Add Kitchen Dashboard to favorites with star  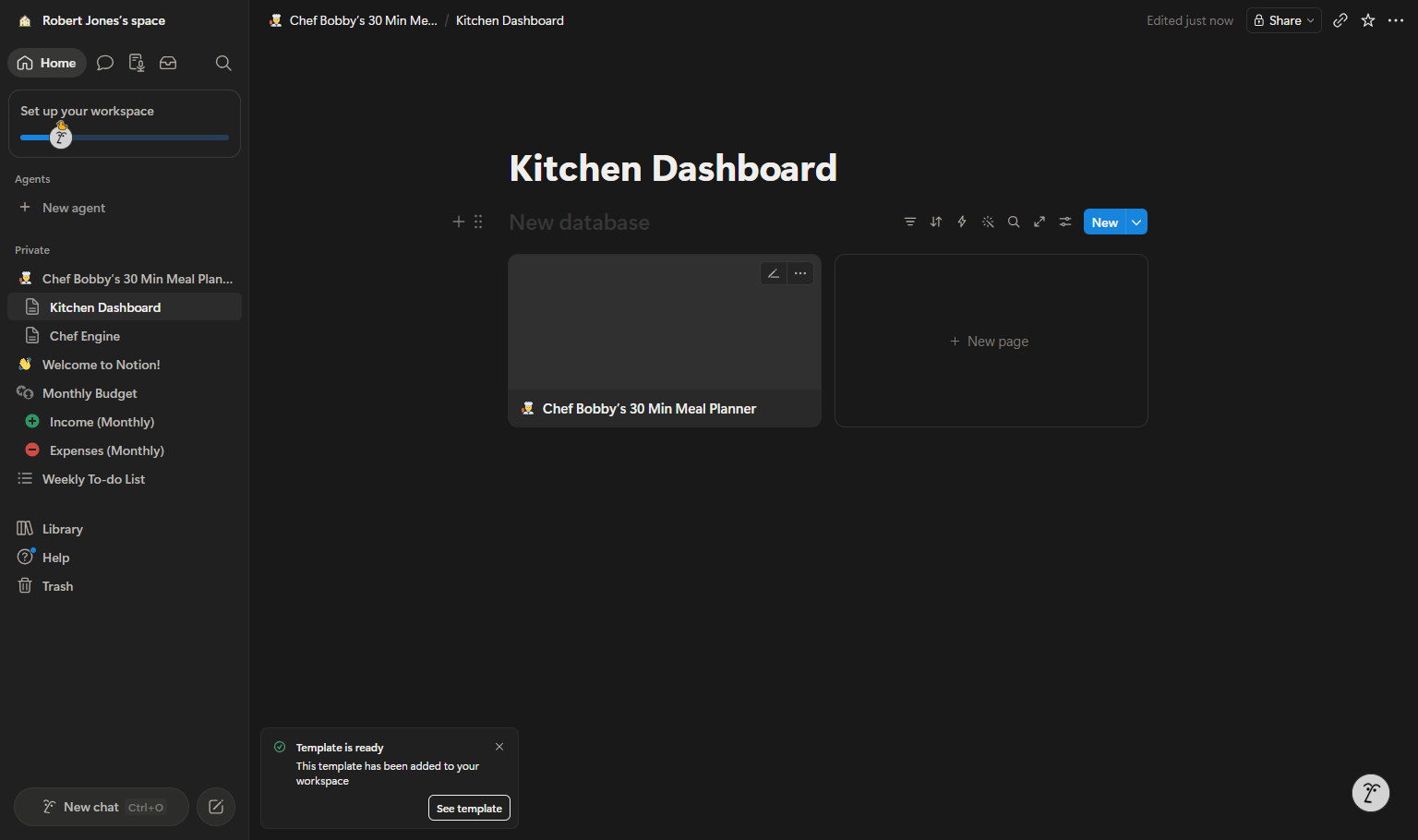(1368, 20)
